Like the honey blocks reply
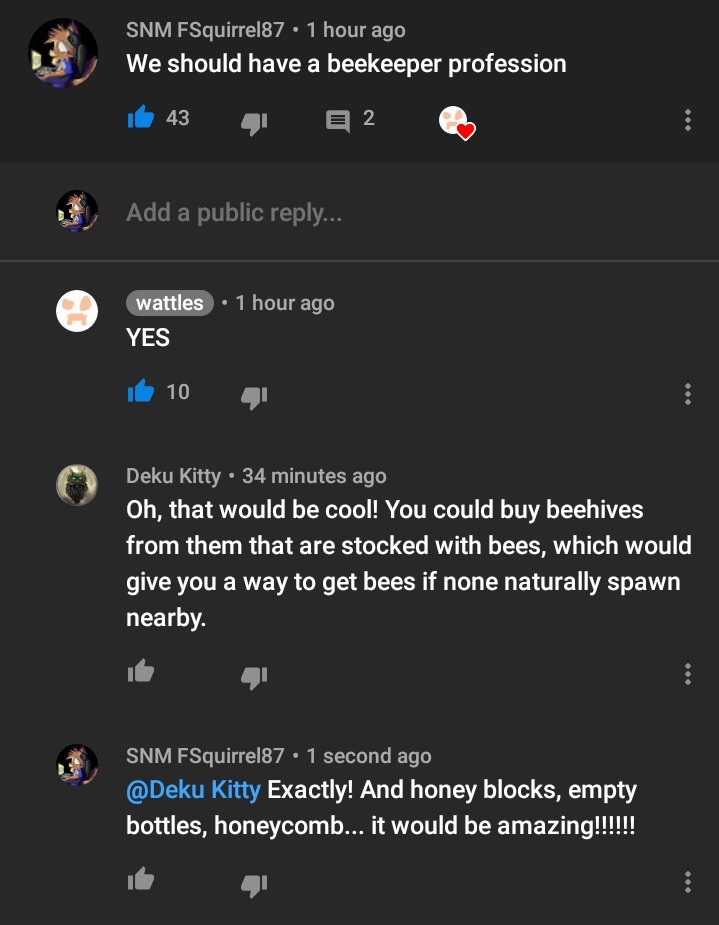This screenshot has height=925, width=719. pyautogui.click(x=141, y=879)
